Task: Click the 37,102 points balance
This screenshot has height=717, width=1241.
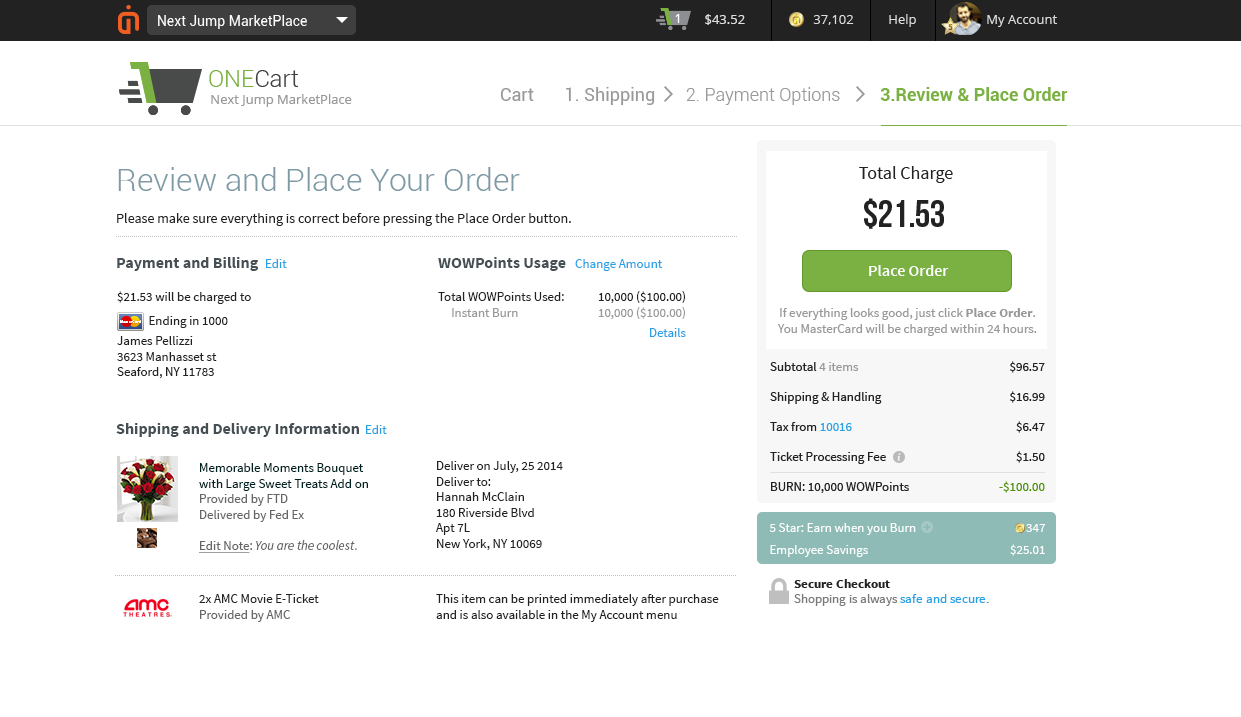Action: [x=833, y=19]
